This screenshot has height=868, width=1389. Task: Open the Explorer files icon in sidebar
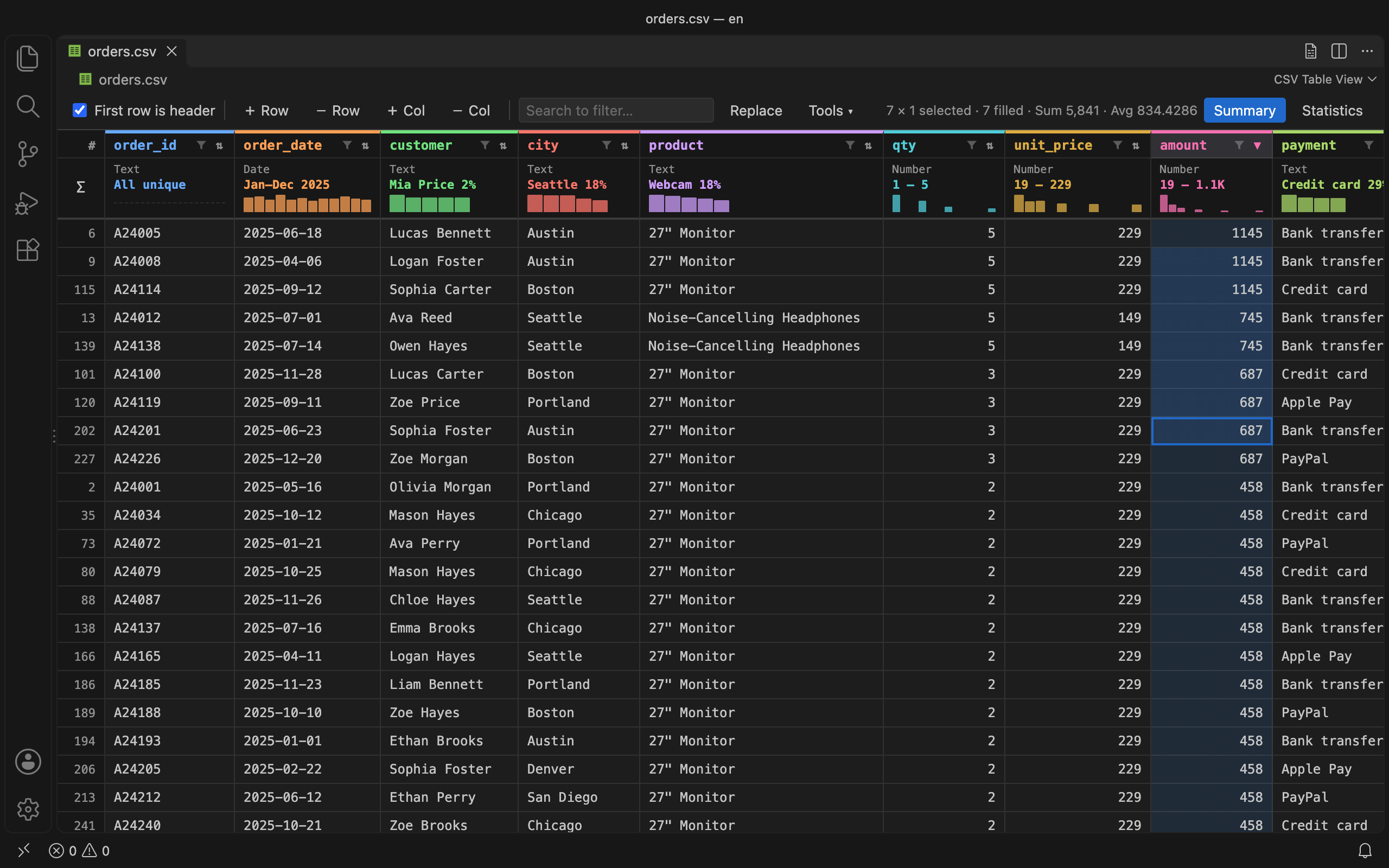point(28,59)
